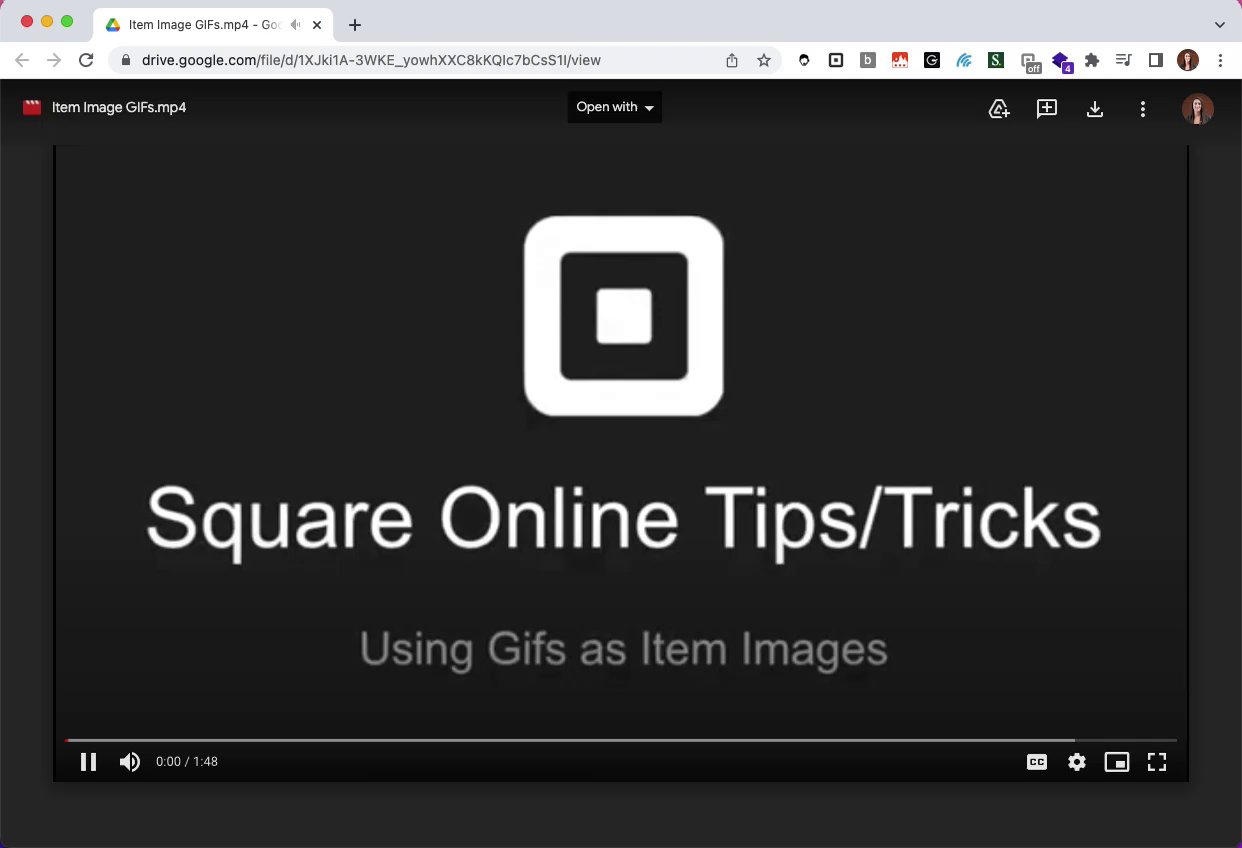Open the video settings gear

coord(1077,762)
